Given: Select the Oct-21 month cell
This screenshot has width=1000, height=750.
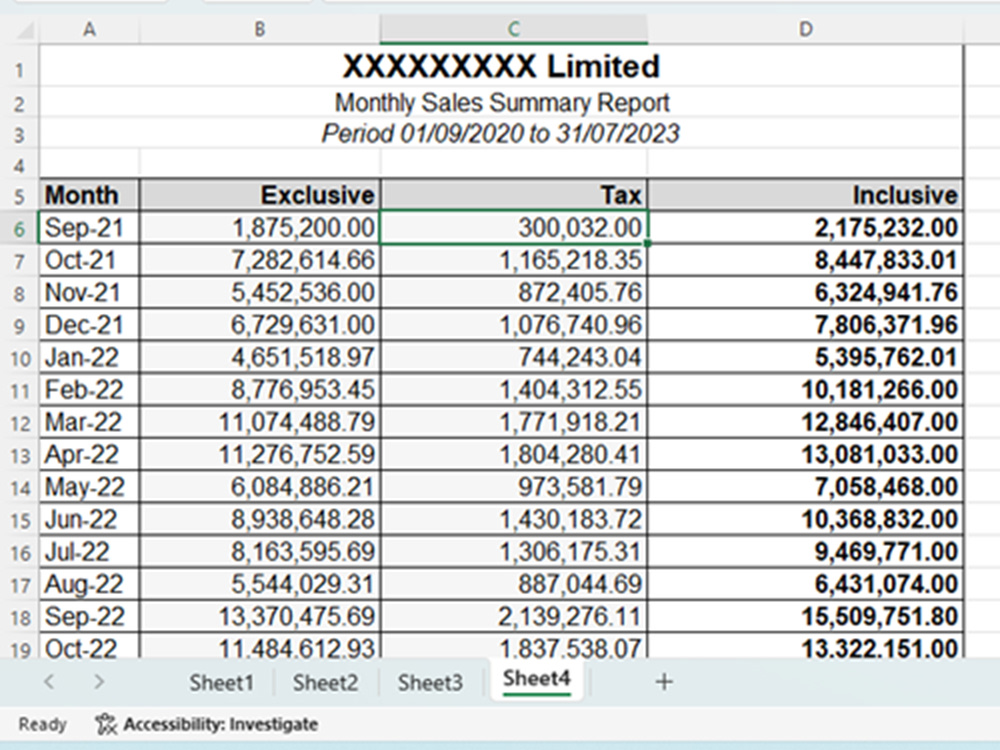Looking at the screenshot, I should [x=89, y=260].
